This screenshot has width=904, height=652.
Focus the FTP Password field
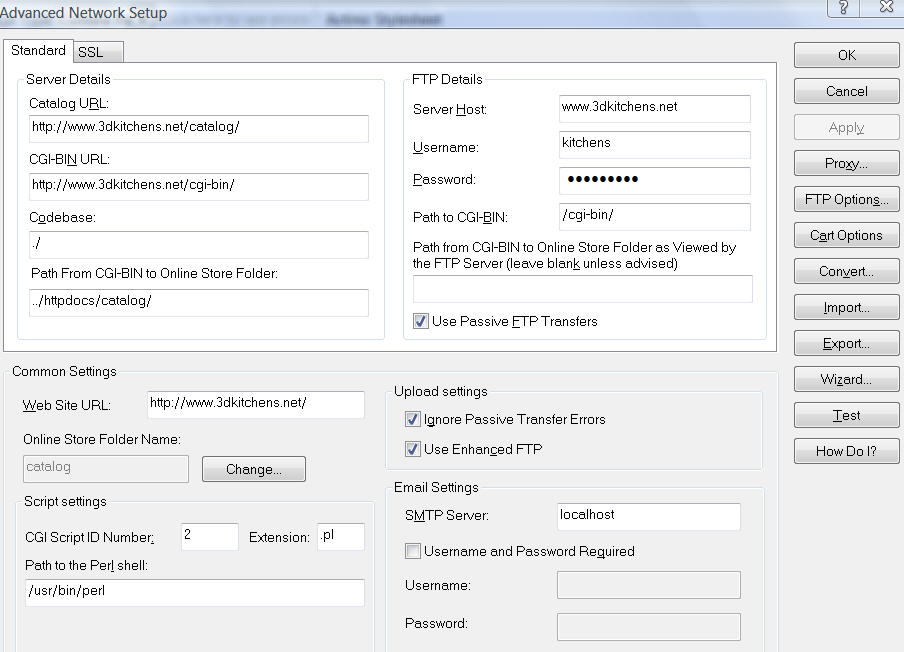click(x=654, y=180)
